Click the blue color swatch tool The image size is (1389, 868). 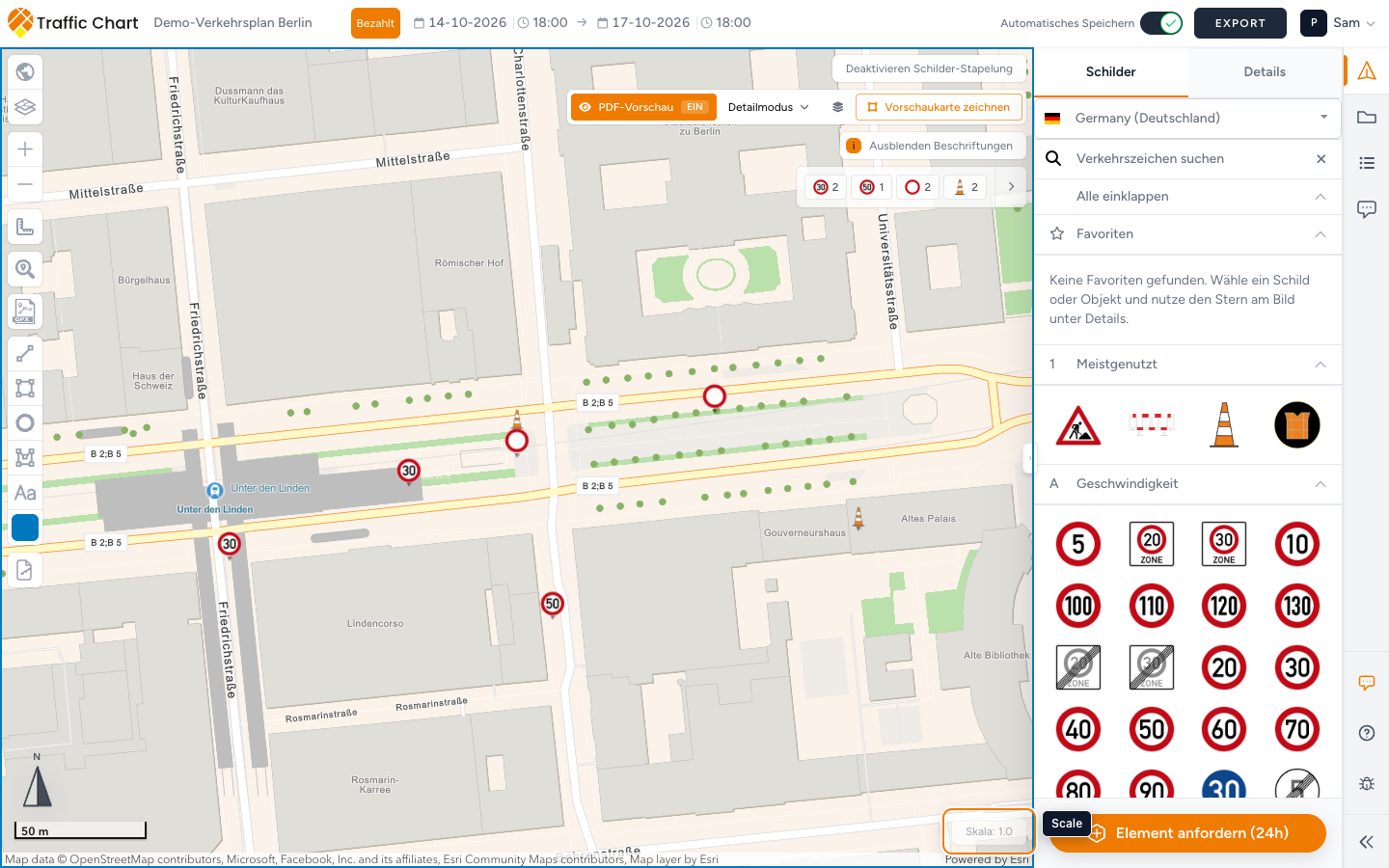coord(25,528)
